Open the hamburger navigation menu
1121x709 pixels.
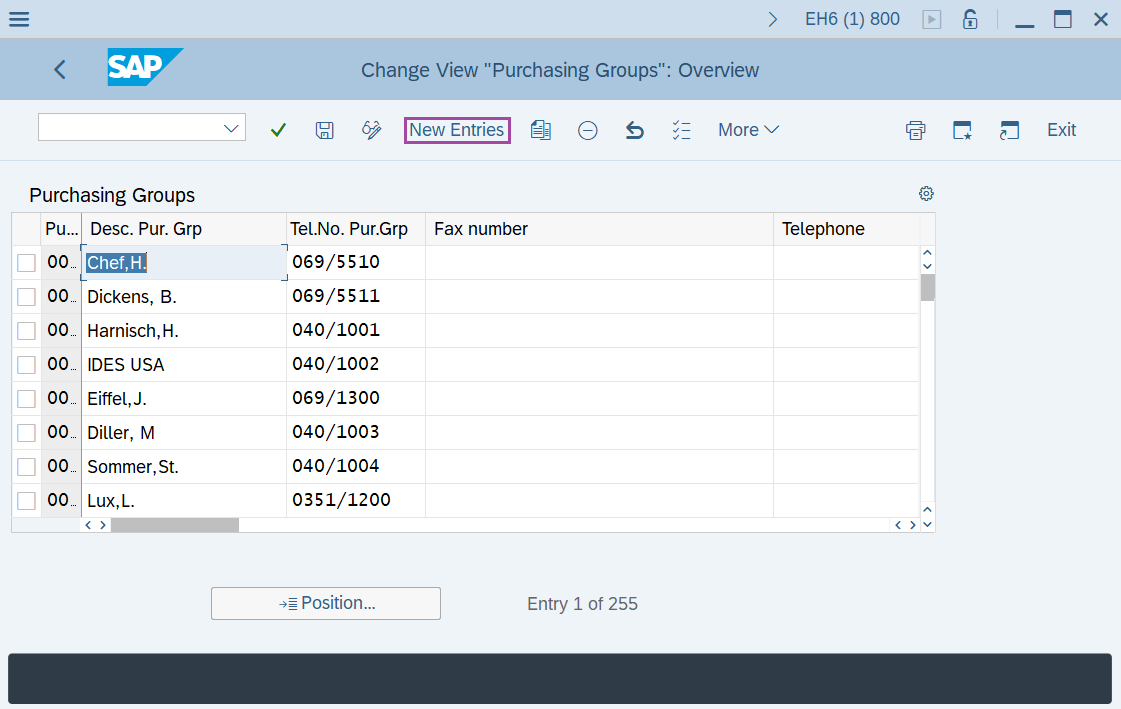(19, 18)
